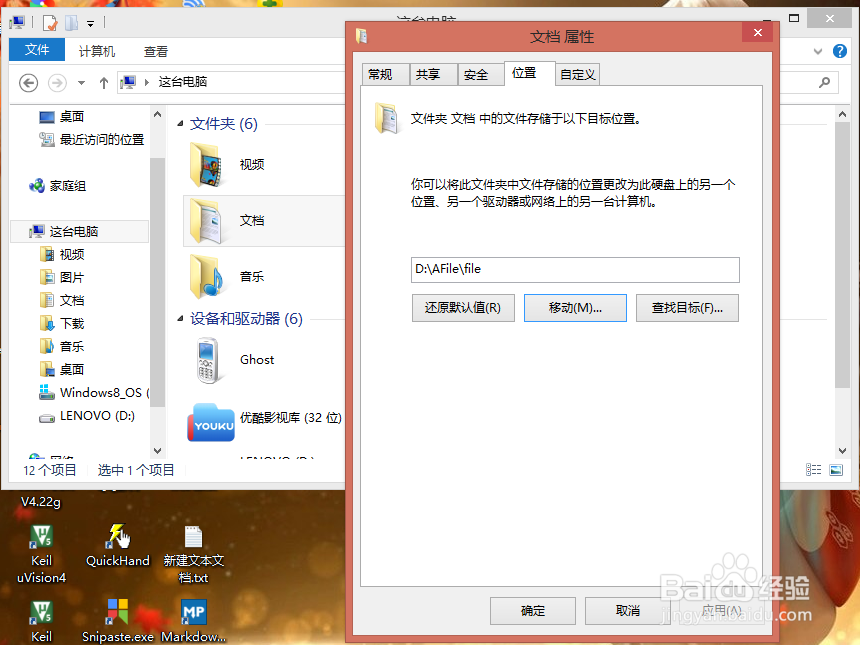This screenshot has width=860, height=645.
Task: Click the folder icon in dialog title bar
Action: (x=361, y=36)
